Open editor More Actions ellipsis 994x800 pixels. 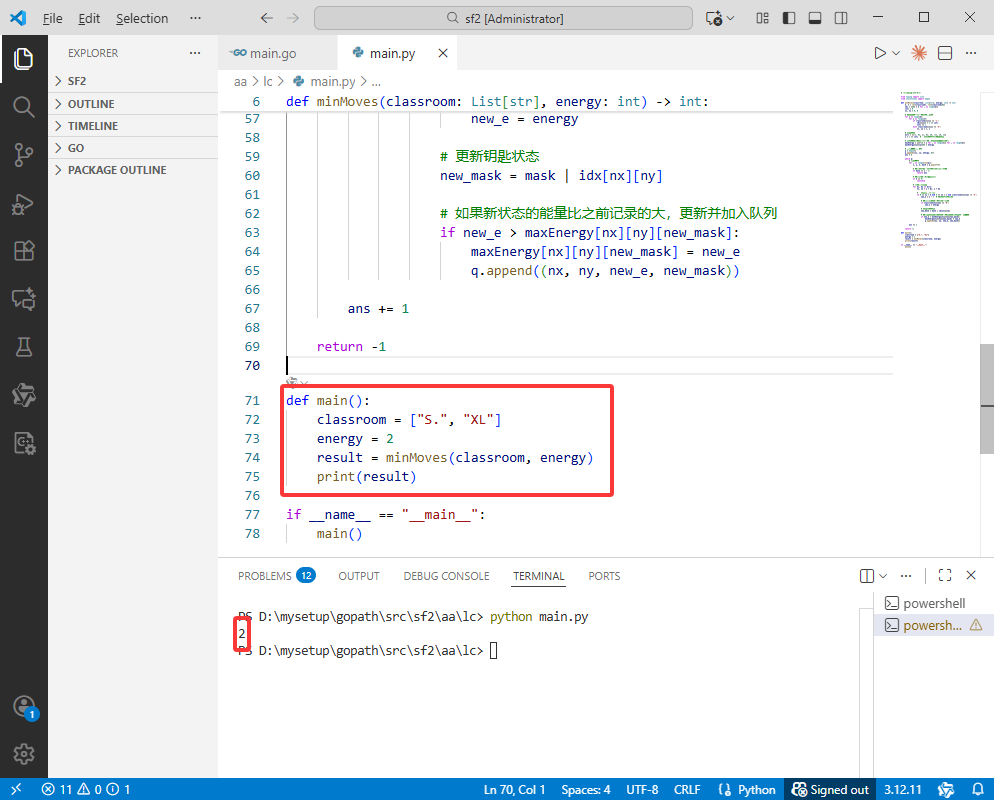[971, 53]
